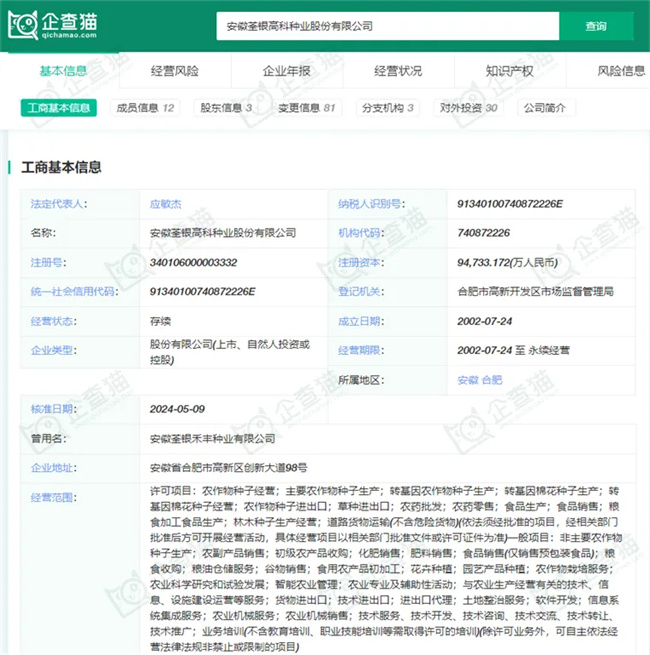Select the 经营状况 tab
650x655 pixels.
pos(398,71)
